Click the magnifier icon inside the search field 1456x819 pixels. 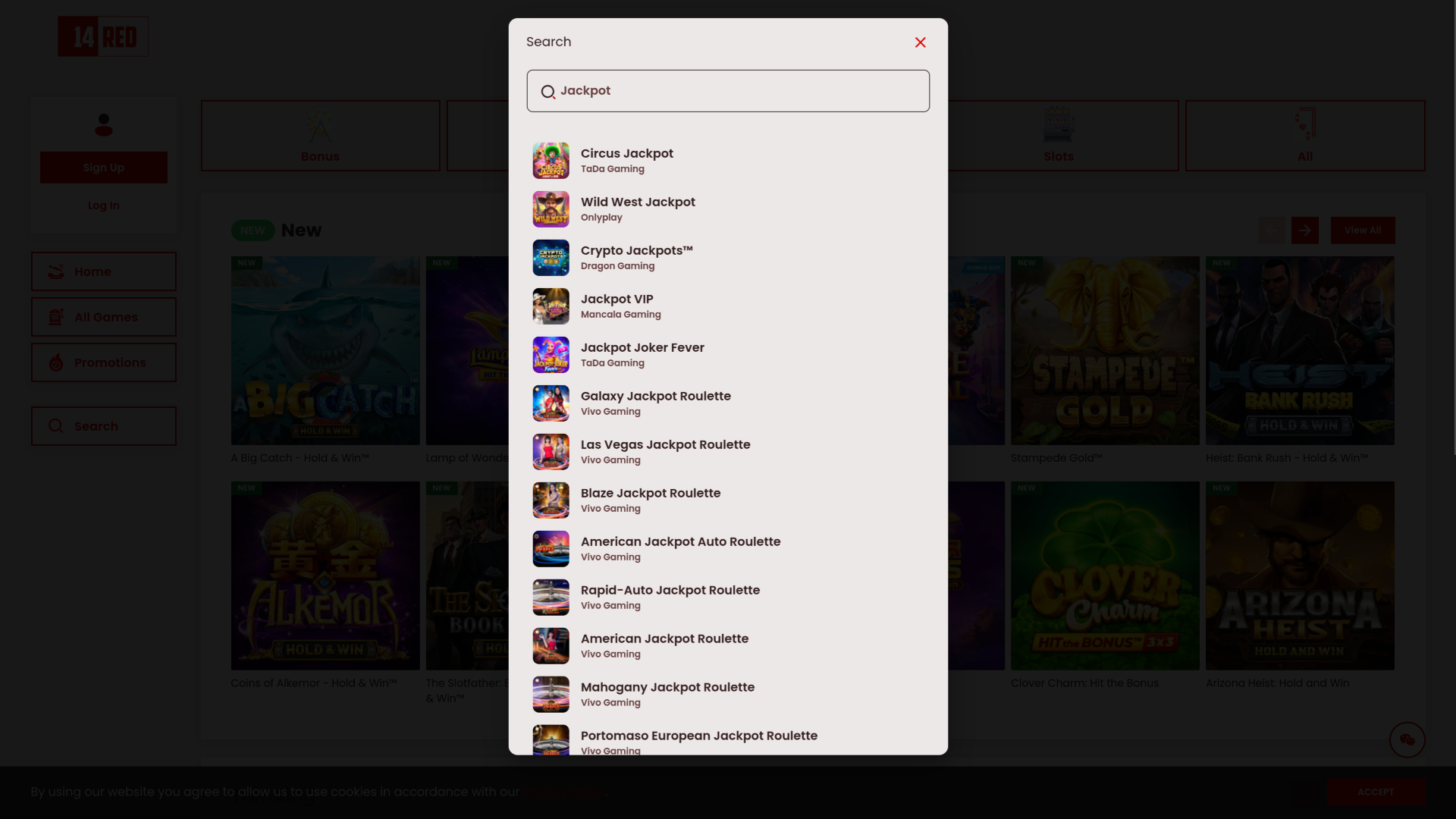click(548, 92)
